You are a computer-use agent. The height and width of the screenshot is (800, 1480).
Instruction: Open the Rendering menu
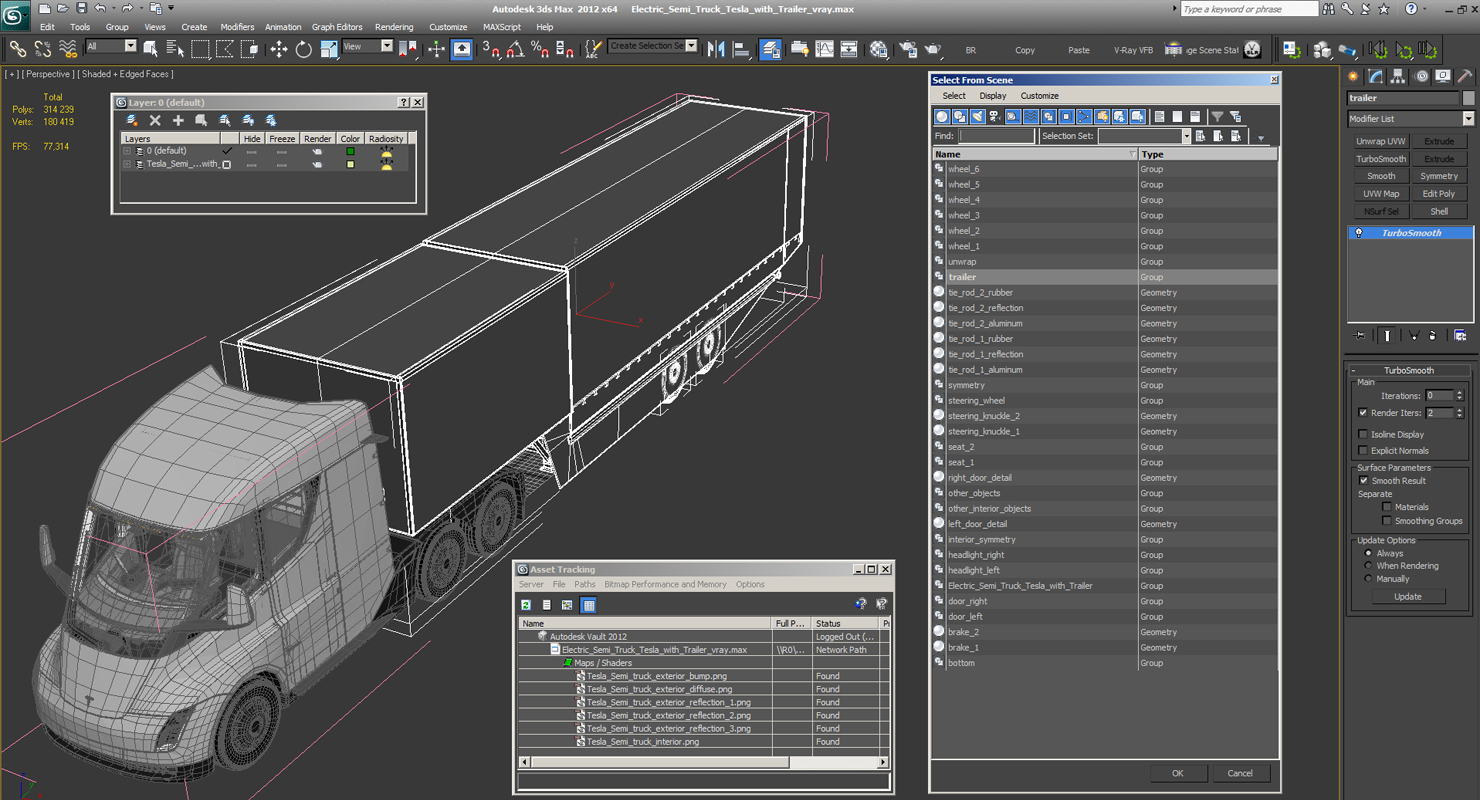click(x=394, y=27)
